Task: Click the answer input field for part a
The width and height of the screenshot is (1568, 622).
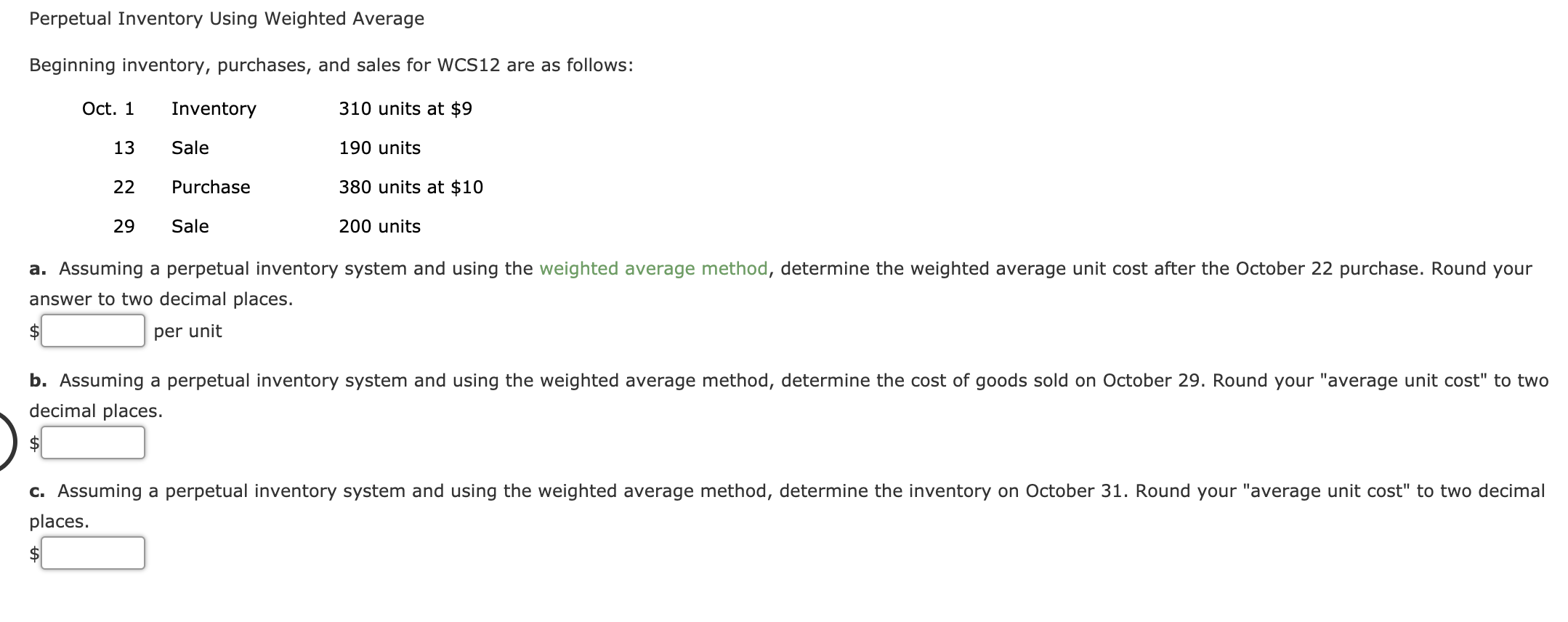Action: tap(93, 331)
